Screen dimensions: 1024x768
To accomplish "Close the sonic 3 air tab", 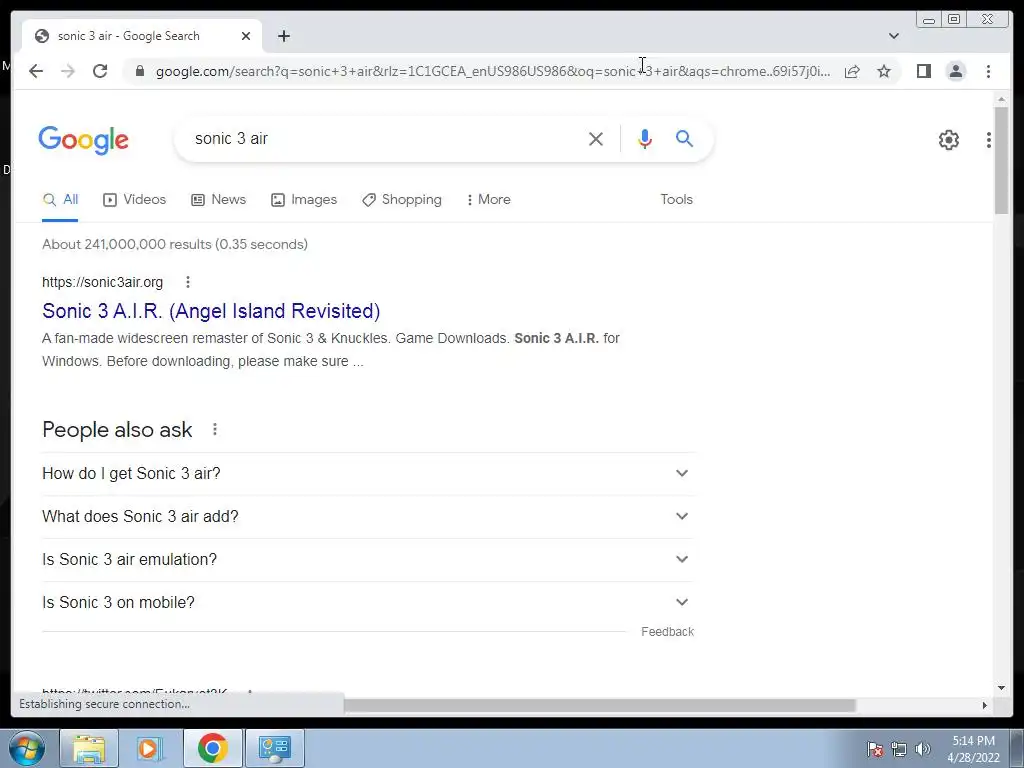I will pyautogui.click(x=246, y=36).
